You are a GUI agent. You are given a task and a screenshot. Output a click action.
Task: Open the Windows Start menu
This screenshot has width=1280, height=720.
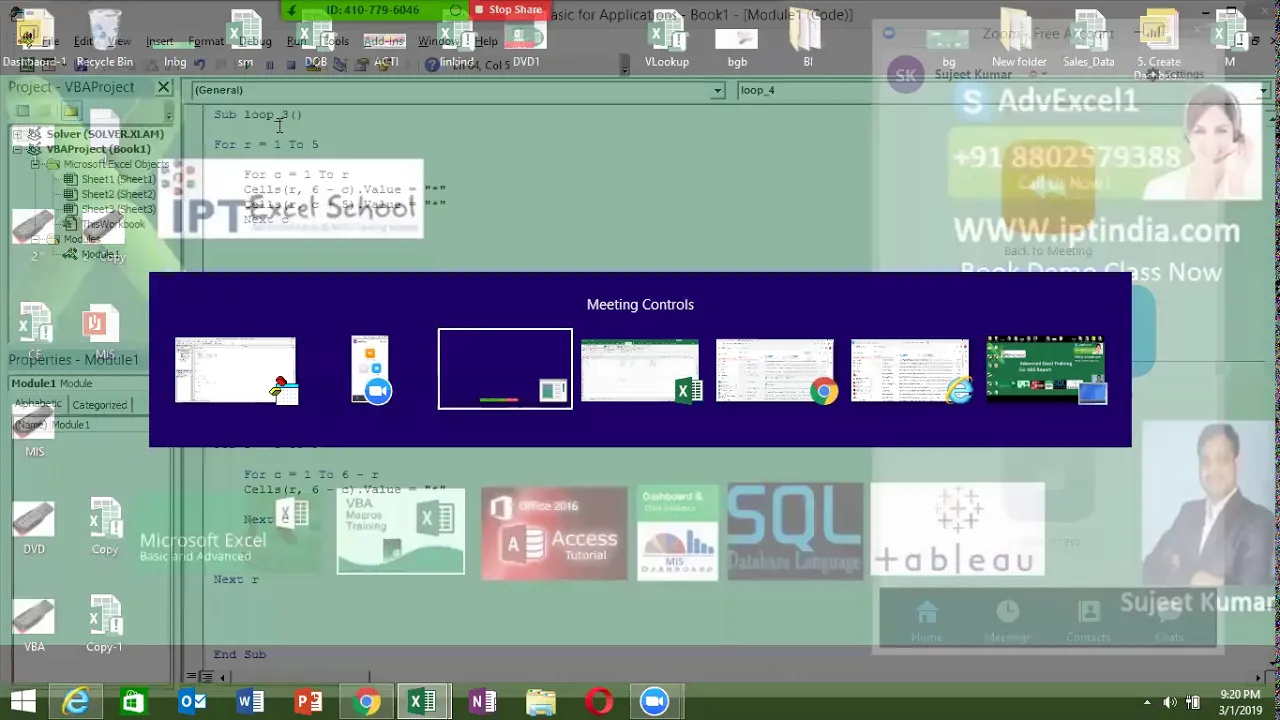click(23, 702)
